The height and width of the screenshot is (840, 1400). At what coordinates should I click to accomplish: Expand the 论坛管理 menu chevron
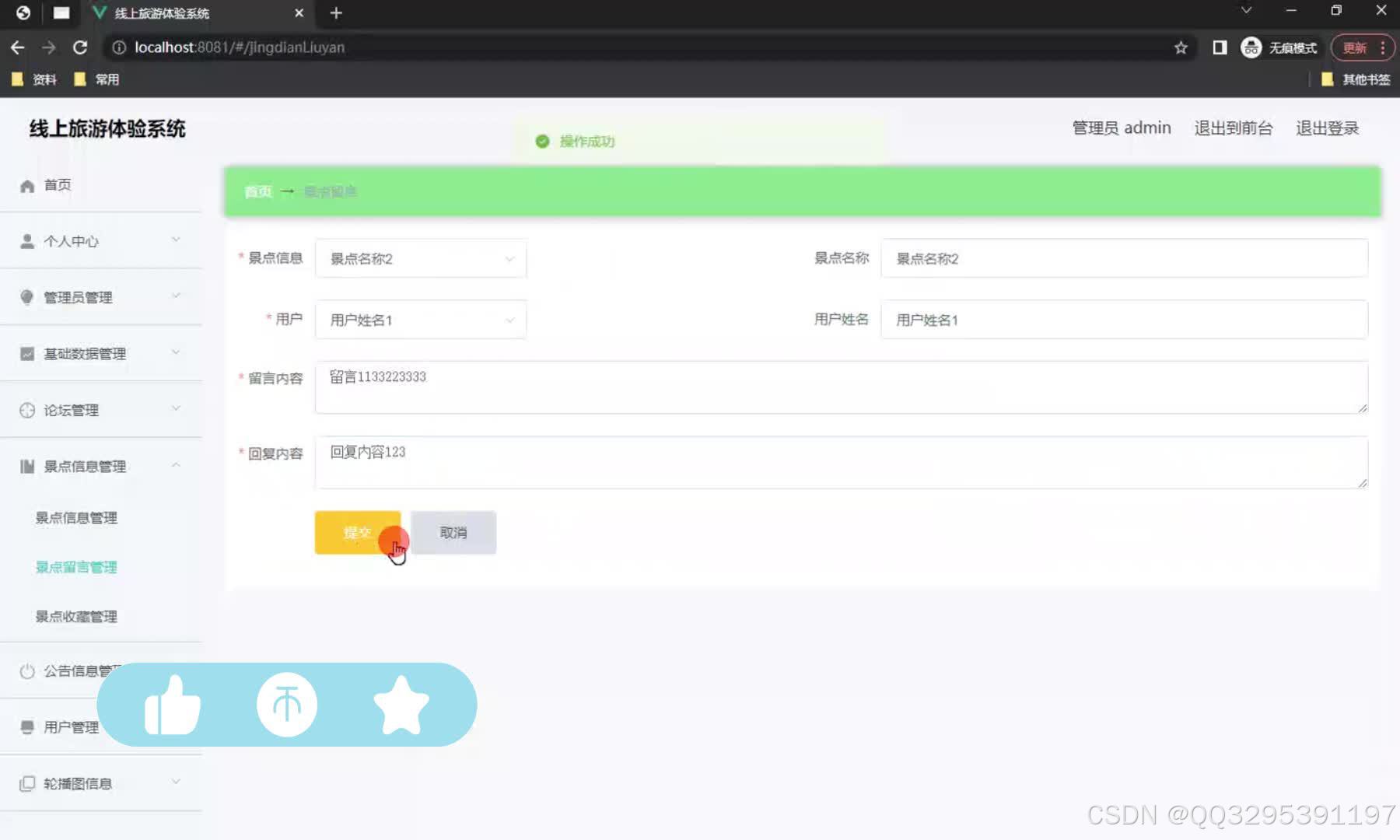pyautogui.click(x=176, y=408)
